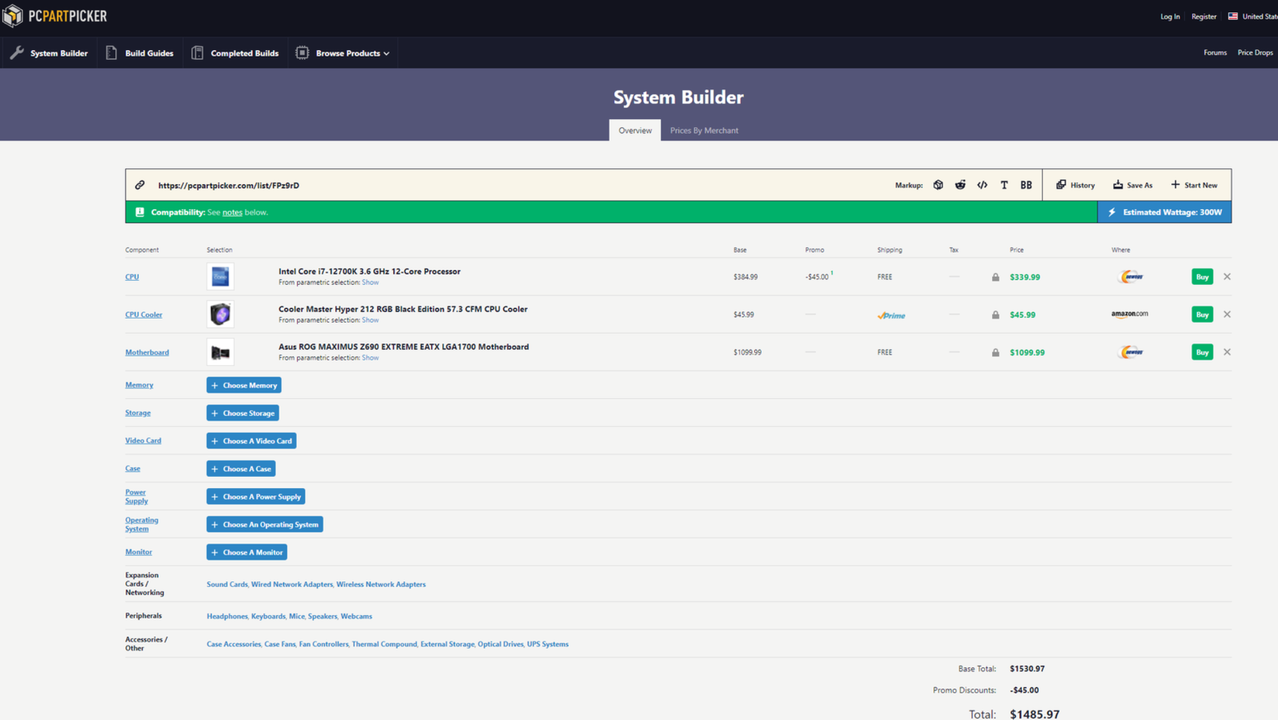
Task: Open the System Builder nav item
Action: (x=49, y=53)
